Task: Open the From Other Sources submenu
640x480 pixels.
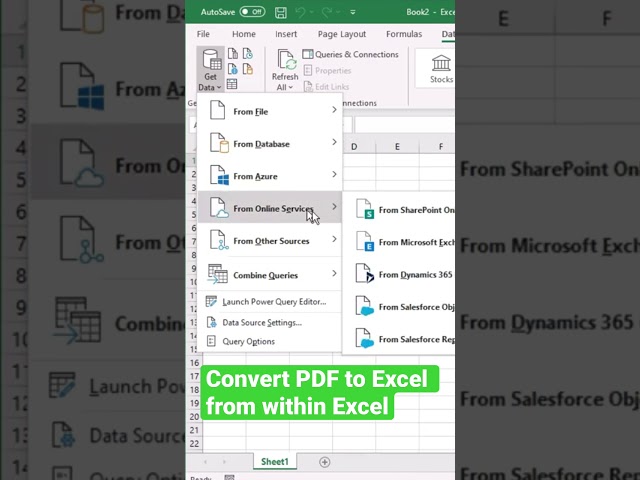Action: [x=269, y=240]
